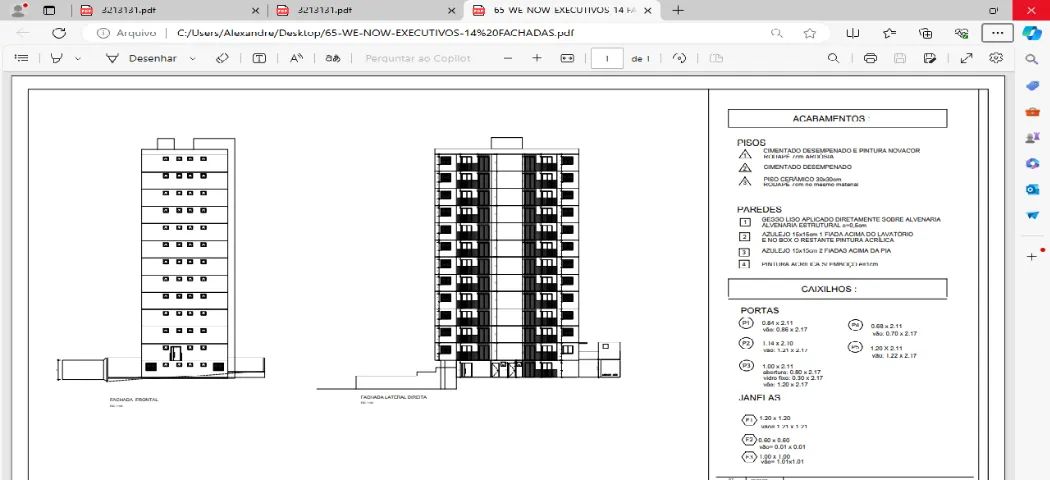Screen dimensions: 1050x480
Task: Search within the PDF document
Action: (x=833, y=58)
